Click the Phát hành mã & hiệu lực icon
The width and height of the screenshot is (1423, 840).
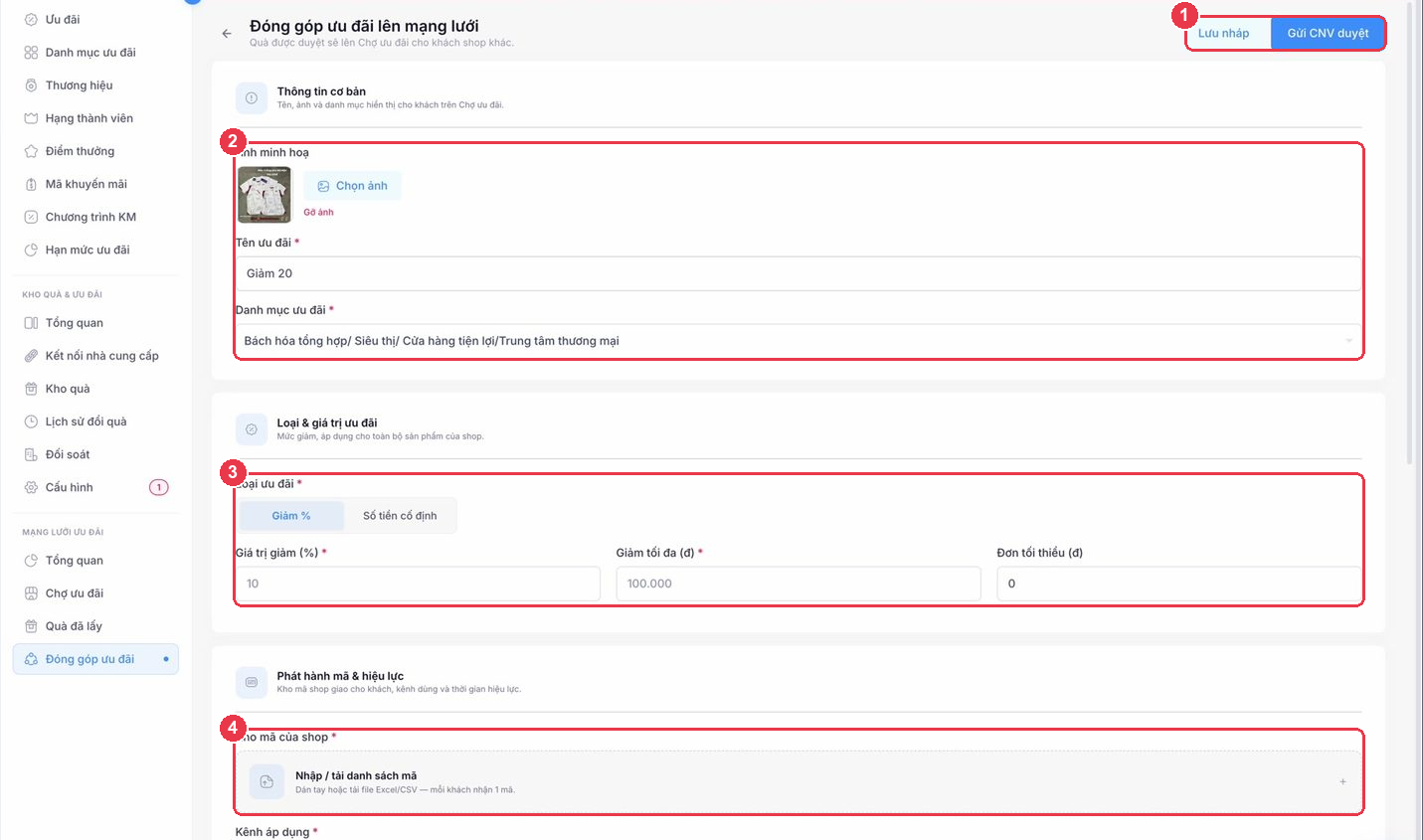[252, 683]
